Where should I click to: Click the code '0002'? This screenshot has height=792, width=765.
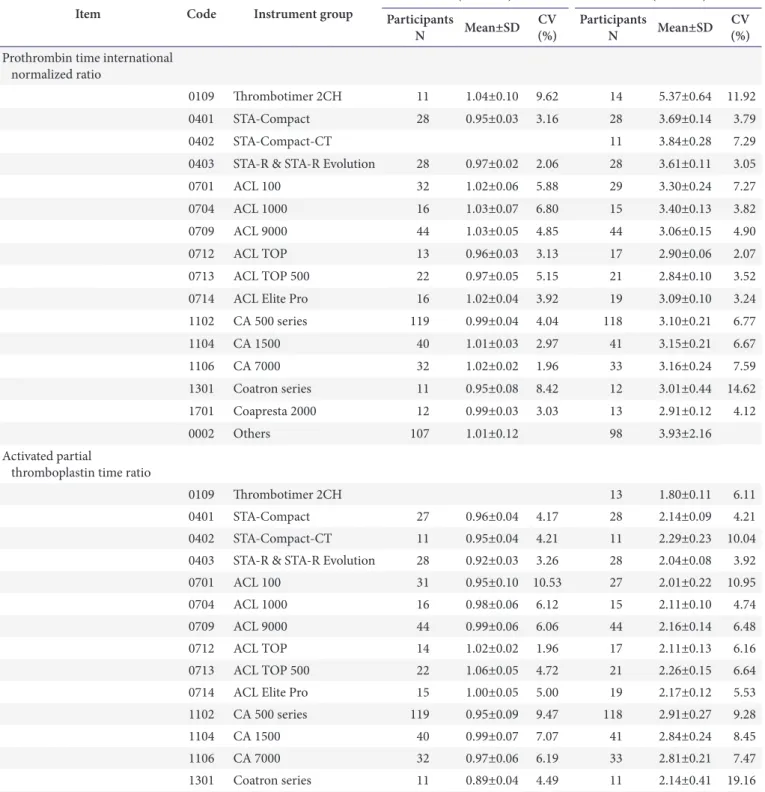point(201,433)
